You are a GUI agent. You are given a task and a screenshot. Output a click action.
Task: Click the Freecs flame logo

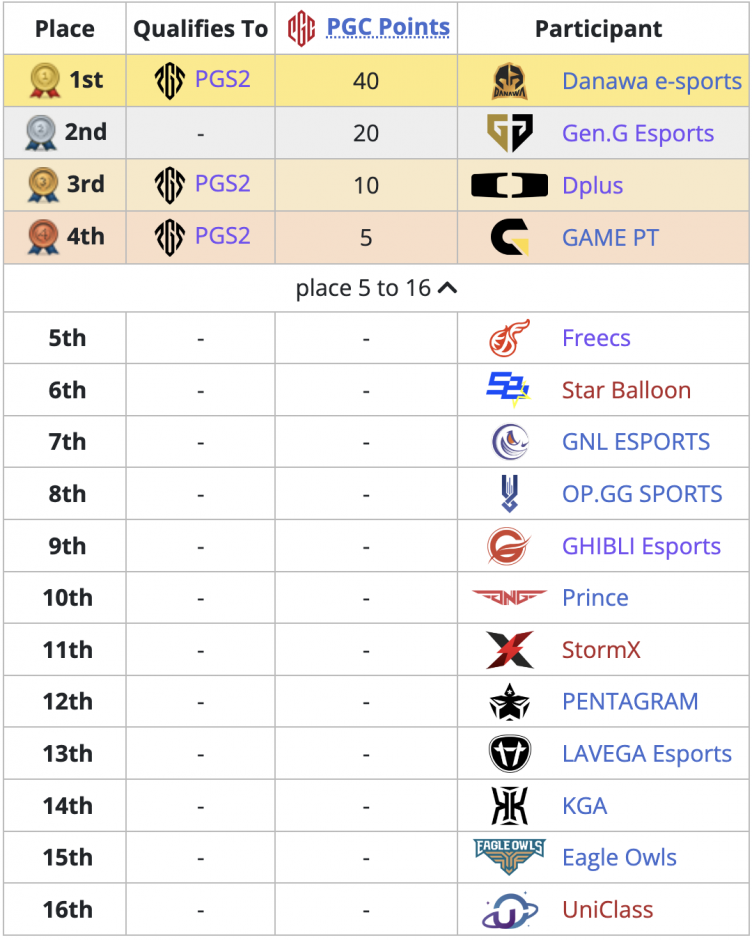(x=509, y=338)
